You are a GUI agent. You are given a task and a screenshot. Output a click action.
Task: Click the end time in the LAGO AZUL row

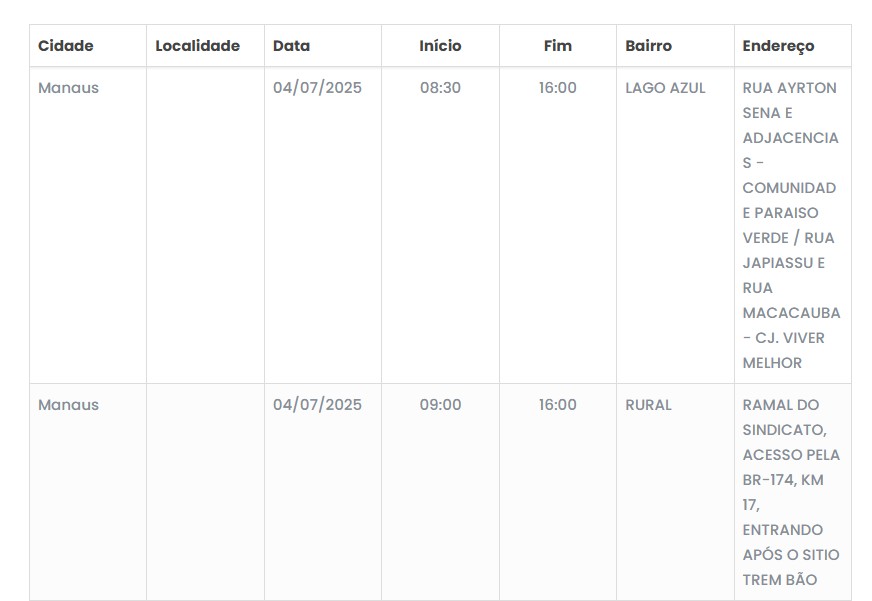[x=557, y=88]
